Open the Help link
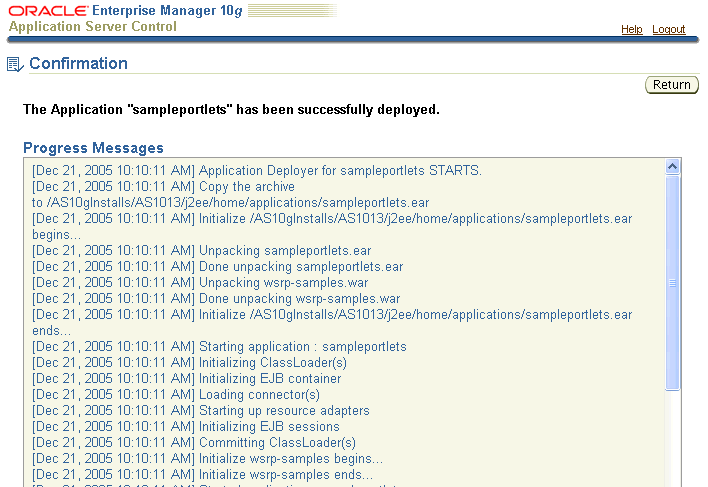 coord(631,29)
